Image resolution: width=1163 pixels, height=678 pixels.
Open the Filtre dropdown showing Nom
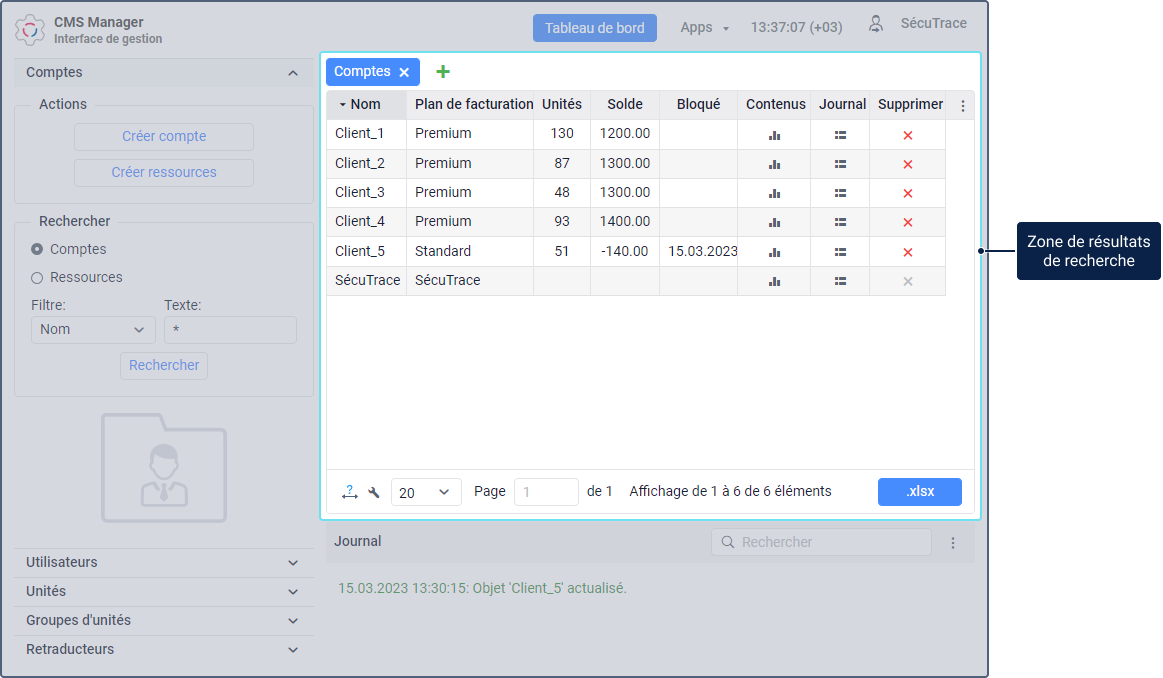[x=93, y=330]
